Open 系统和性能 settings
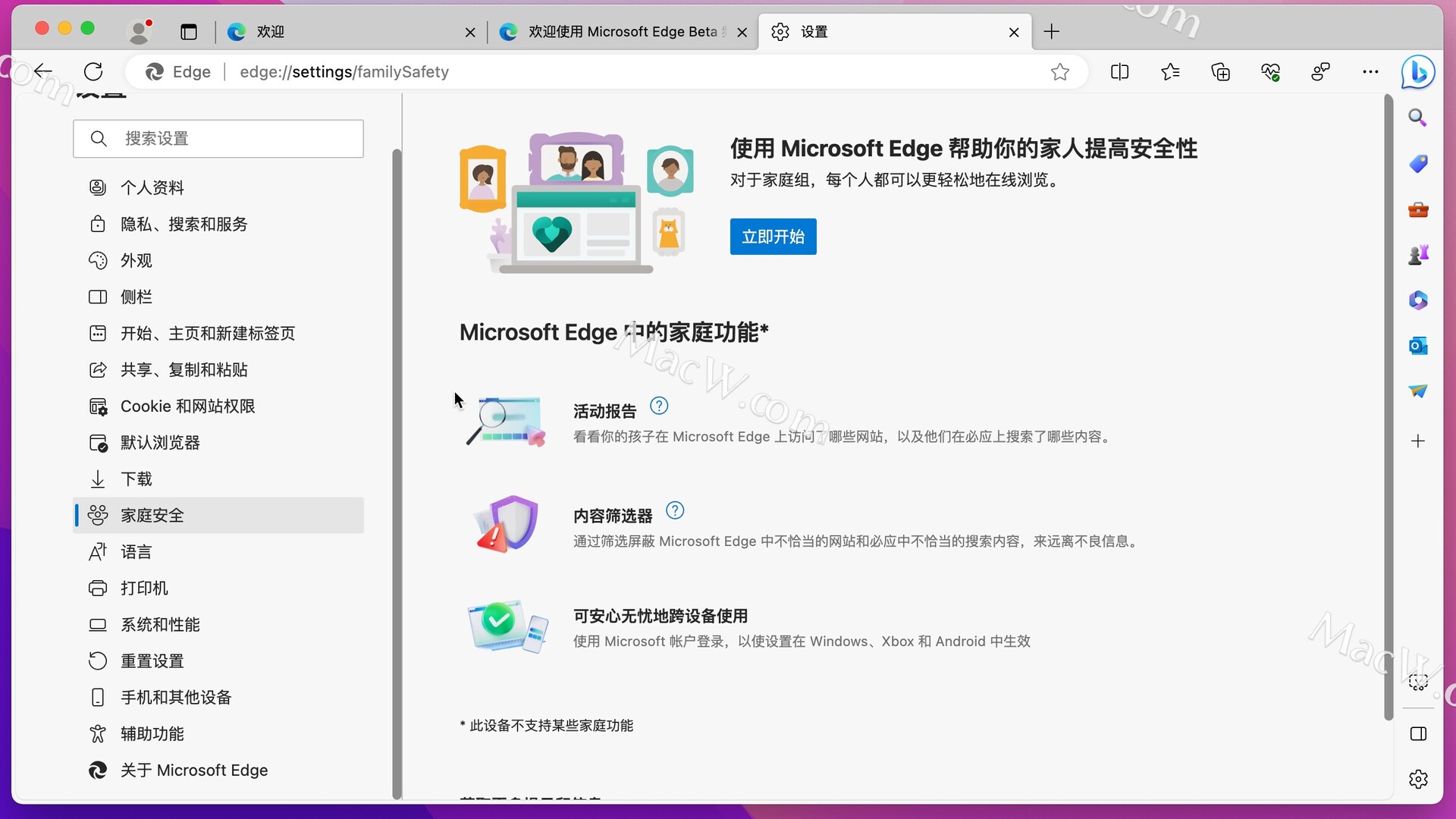 pos(218,624)
